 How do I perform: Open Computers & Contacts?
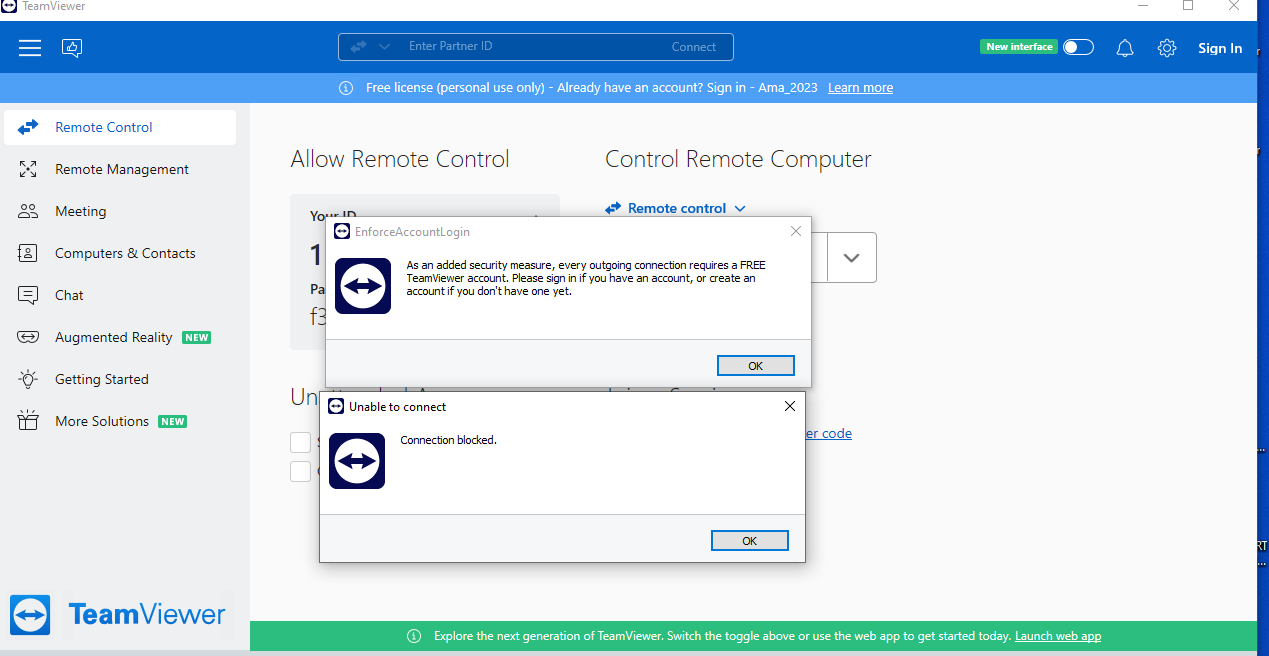(x=120, y=253)
